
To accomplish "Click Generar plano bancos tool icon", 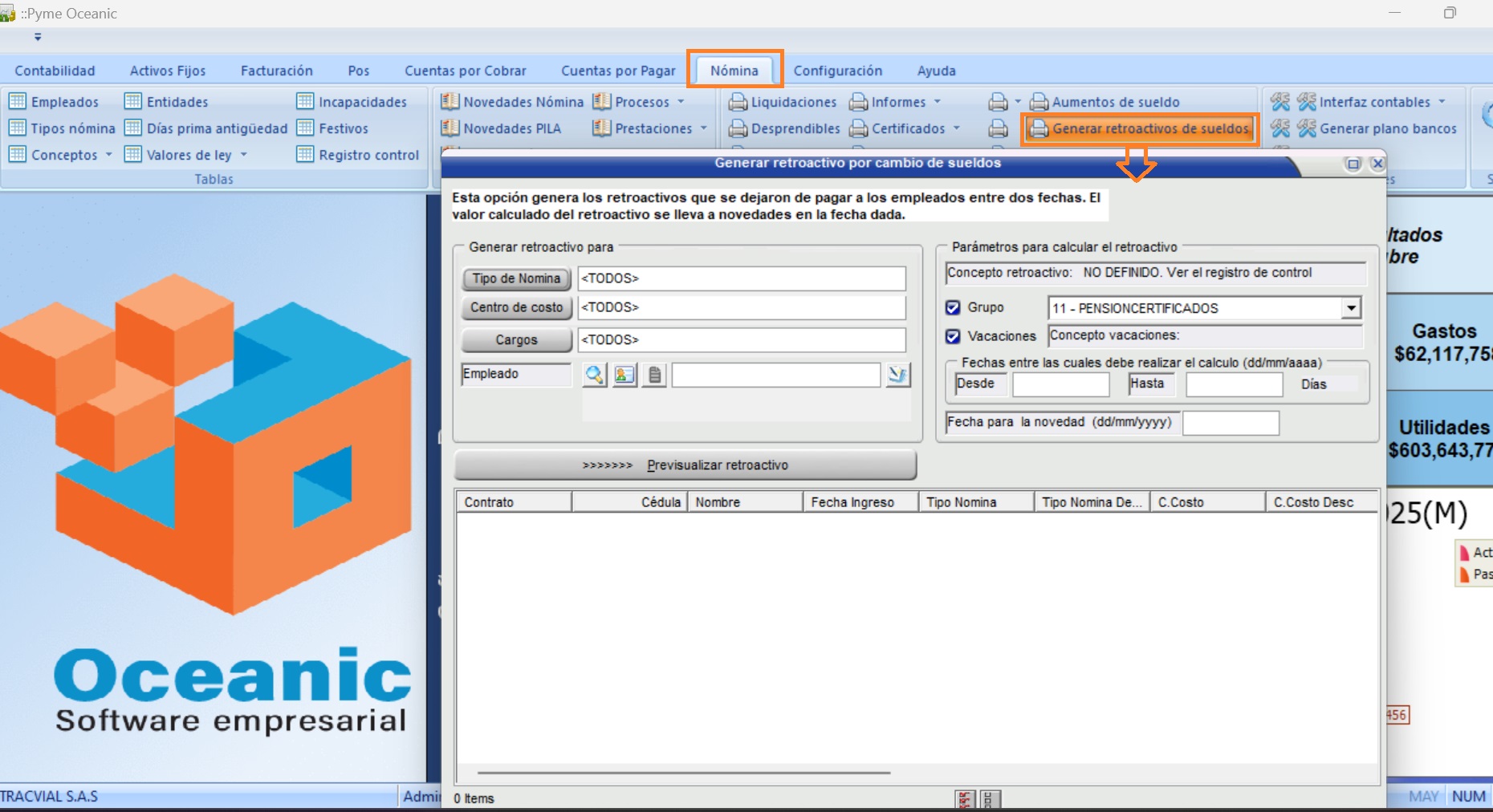I will [x=1307, y=128].
